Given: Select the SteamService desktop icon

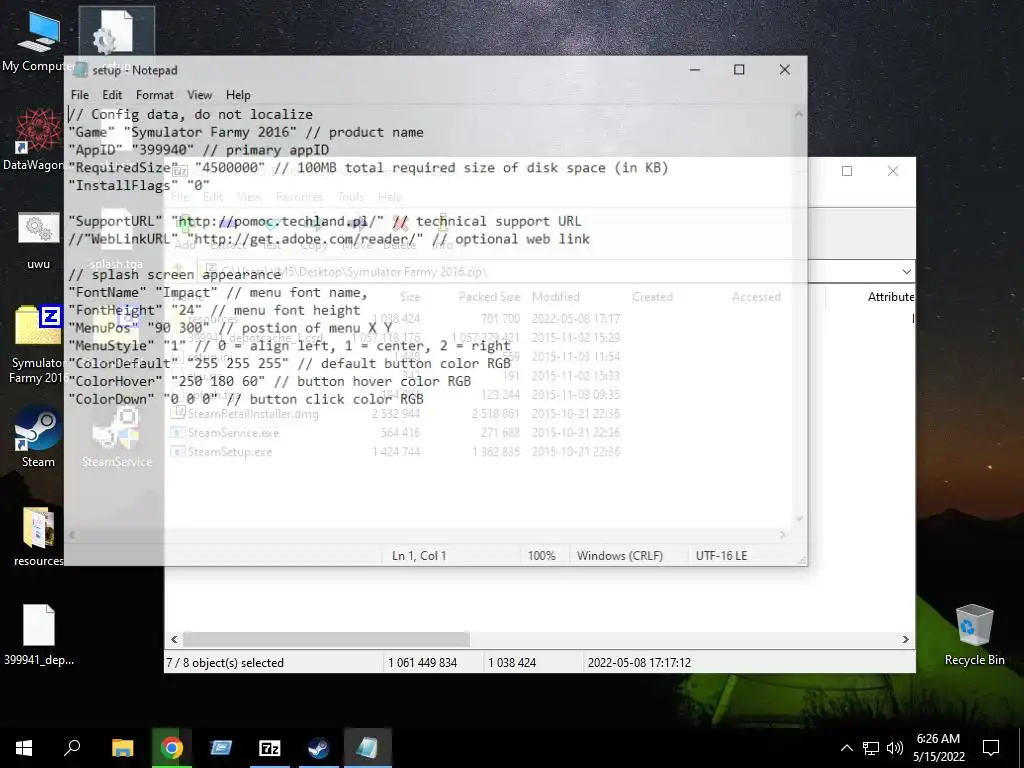Looking at the screenshot, I should click(116, 437).
